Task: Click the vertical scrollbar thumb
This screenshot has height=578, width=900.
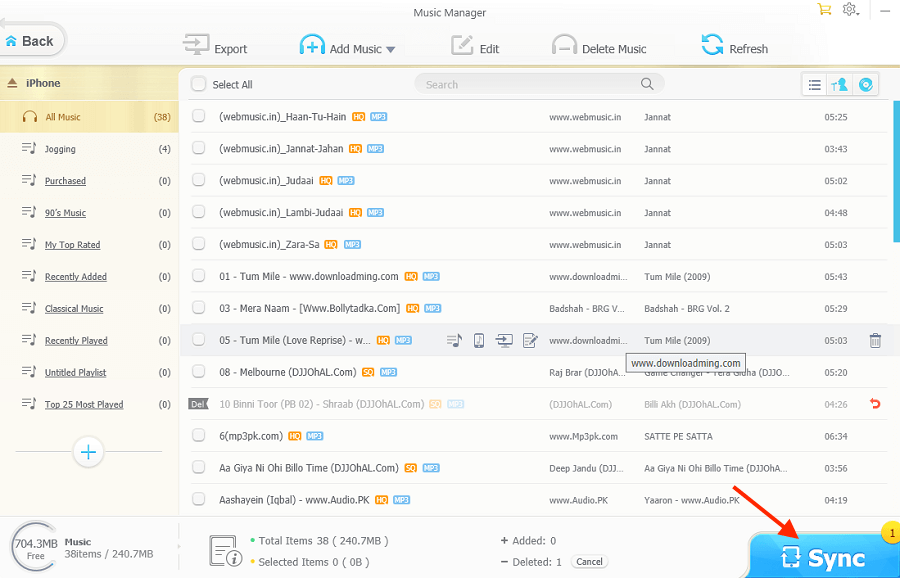Action: coord(897,171)
